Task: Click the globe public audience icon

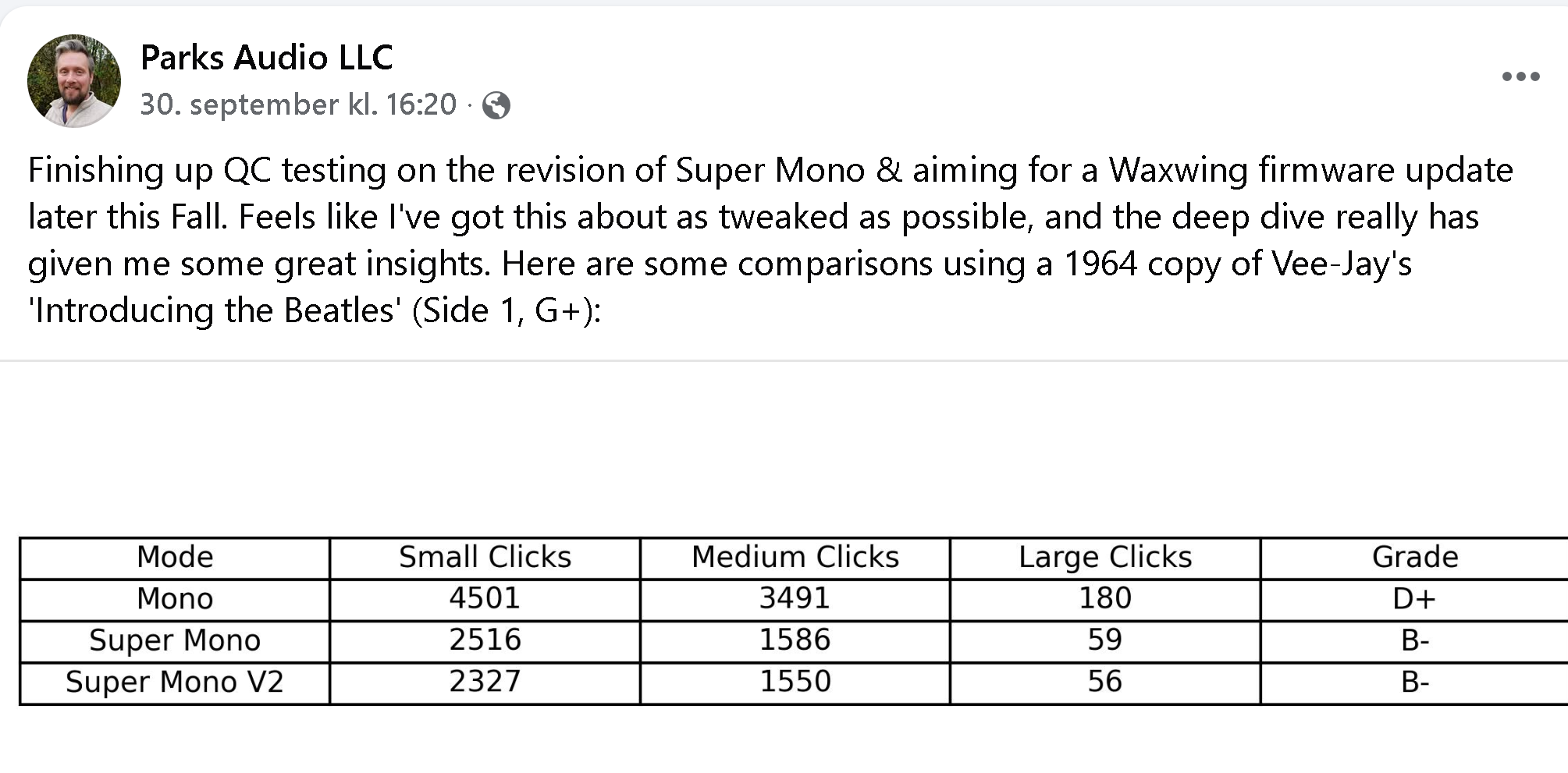Action: (496, 105)
